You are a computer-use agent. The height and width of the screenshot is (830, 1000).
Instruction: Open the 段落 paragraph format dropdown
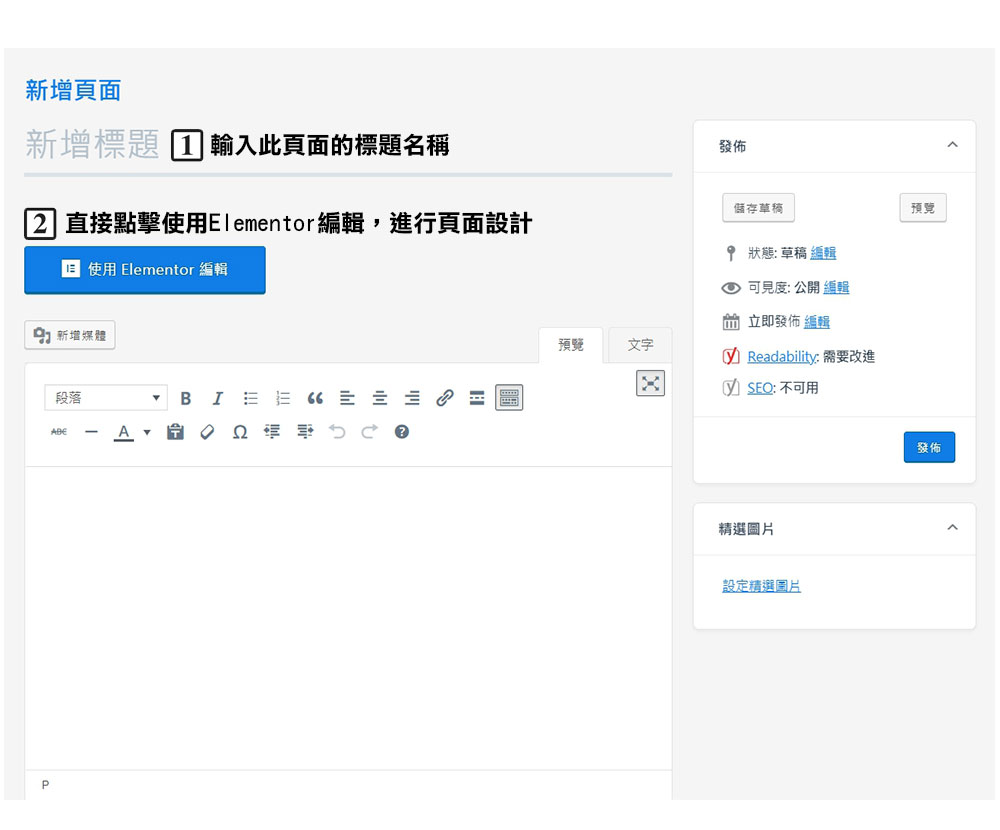tap(105, 398)
